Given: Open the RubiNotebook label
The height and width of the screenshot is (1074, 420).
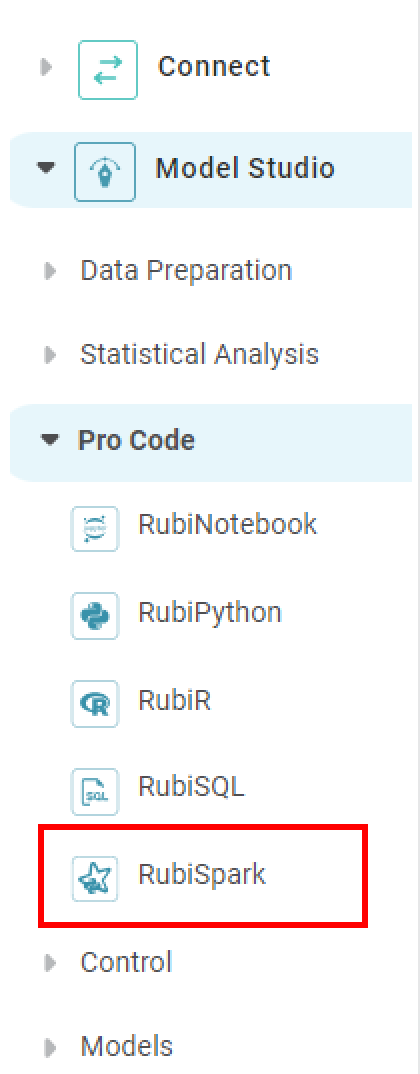Looking at the screenshot, I should (x=227, y=525).
